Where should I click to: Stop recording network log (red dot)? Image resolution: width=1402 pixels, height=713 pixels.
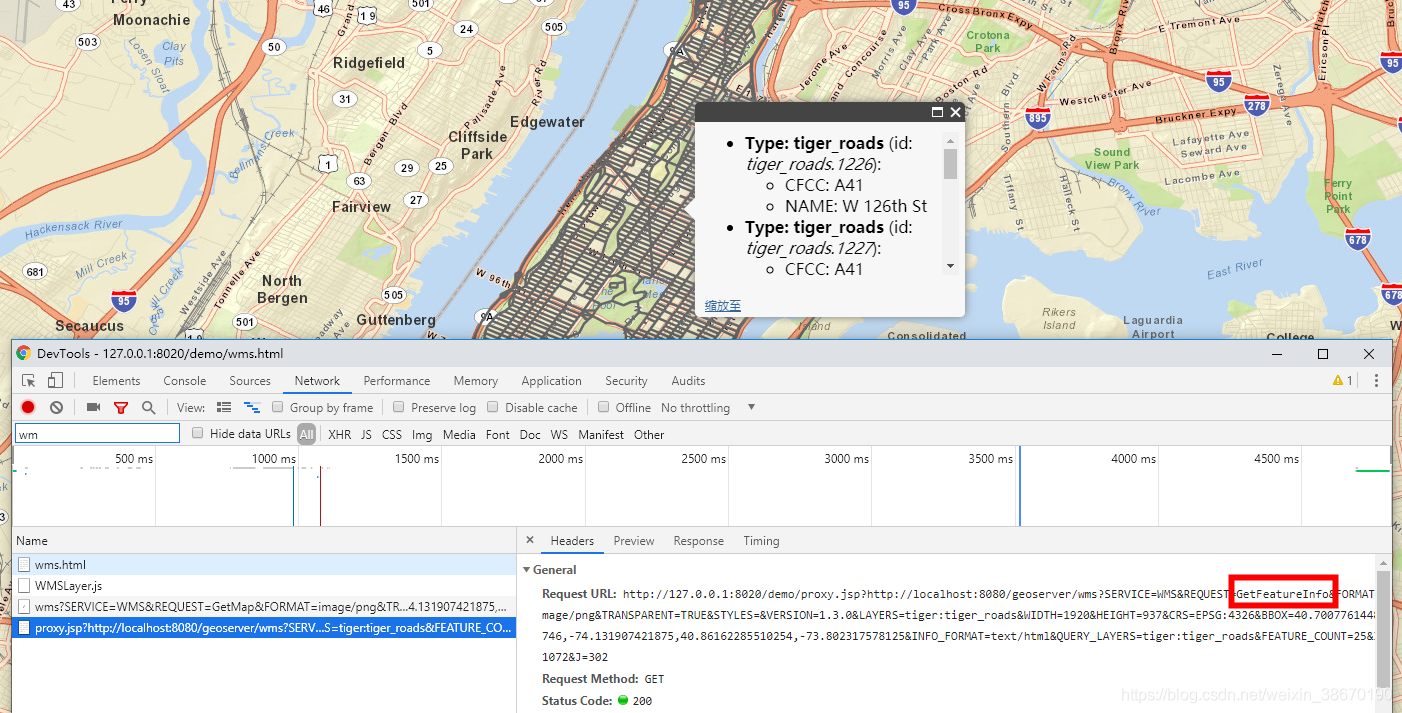[x=28, y=408]
